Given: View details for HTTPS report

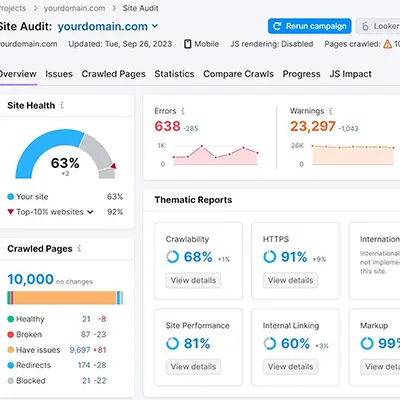Looking at the screenshot, I should 291,280.
